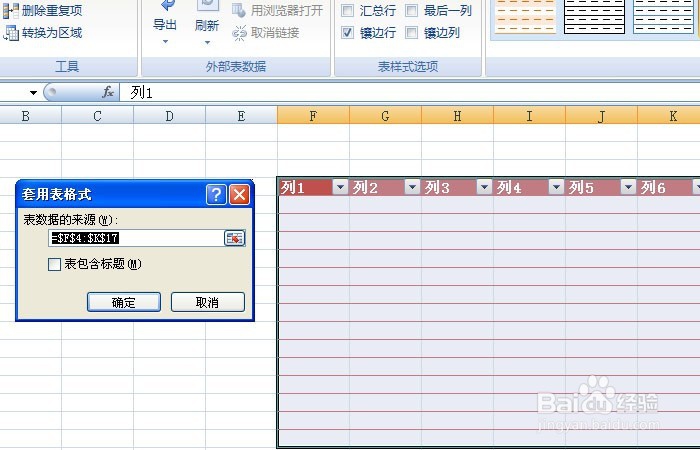700x450 pixels.
Task: Toggle the 最后一列 last column checkbox
Action: point(411,10)
